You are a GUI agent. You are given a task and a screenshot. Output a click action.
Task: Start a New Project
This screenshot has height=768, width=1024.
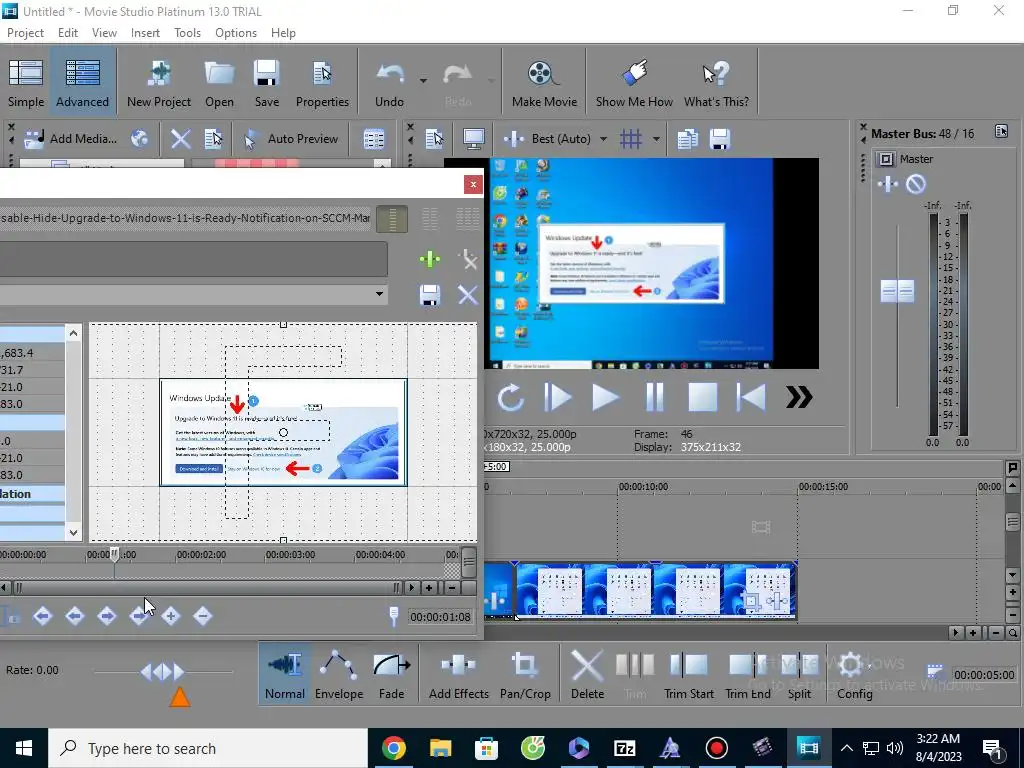(159, 82)
